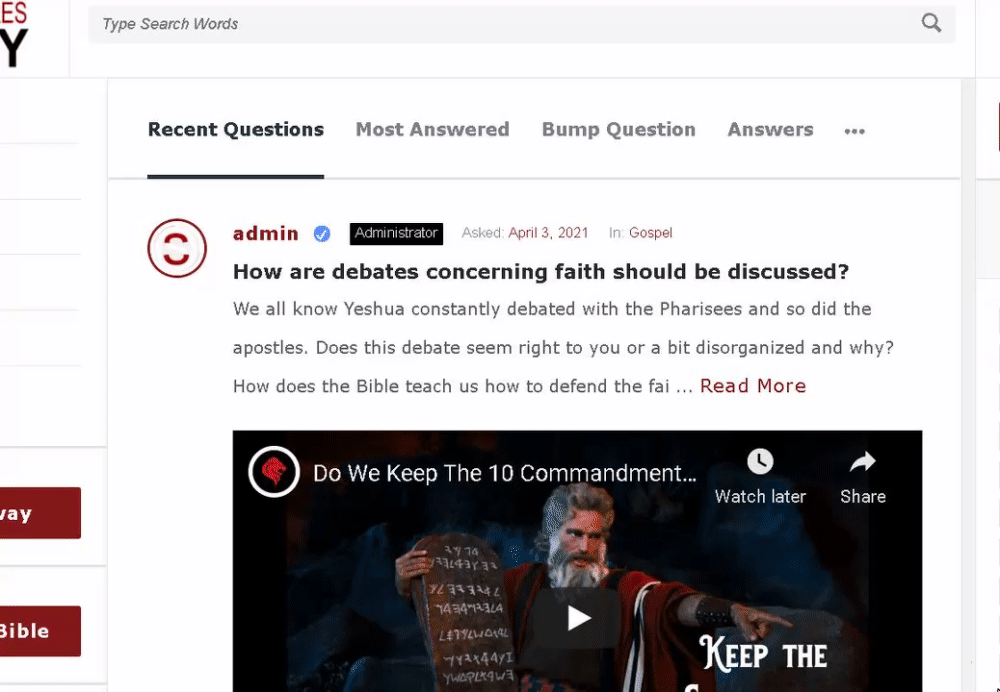The height and width of the screenshot is (692, 1000).
Task: Open the Gospel category link
Action: coord(651,233)
